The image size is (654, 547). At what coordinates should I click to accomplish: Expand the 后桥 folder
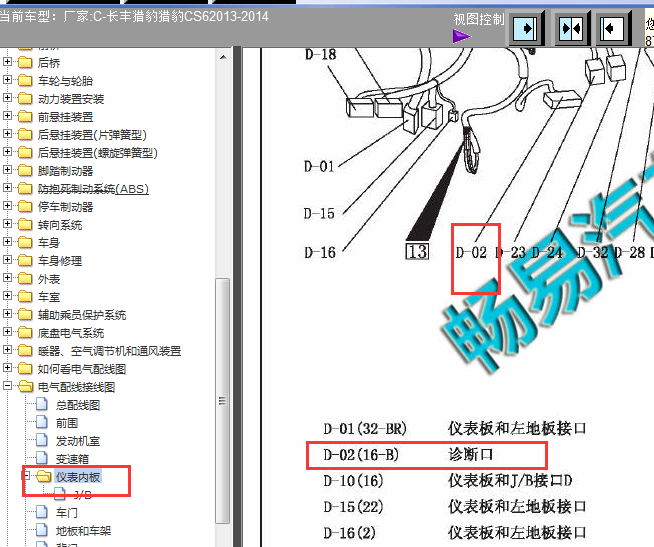(x=7, y=61)
